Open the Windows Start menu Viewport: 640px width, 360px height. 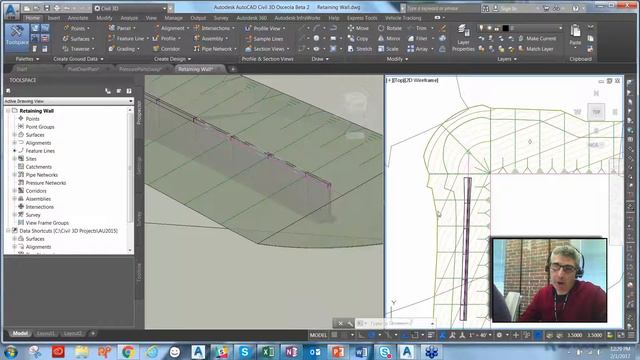click(11, 352)
